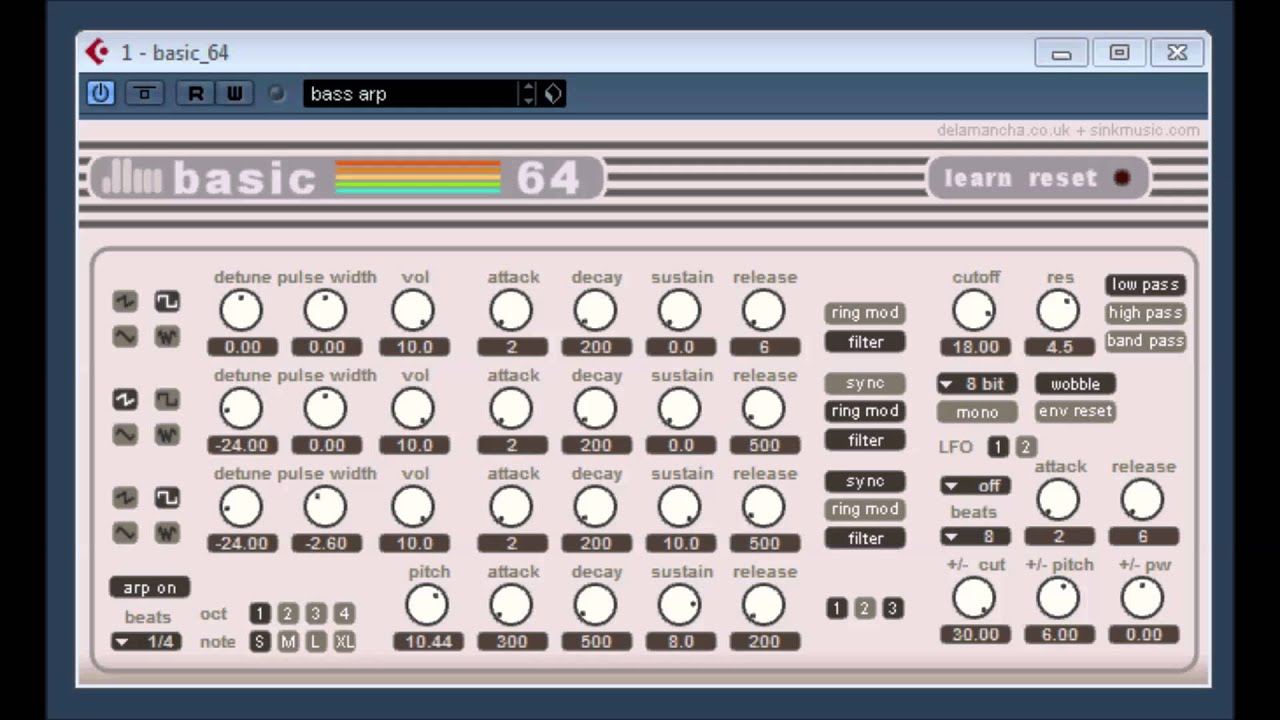
Task: Select square waveform for the third oscillator
Action: pos(167,497)
